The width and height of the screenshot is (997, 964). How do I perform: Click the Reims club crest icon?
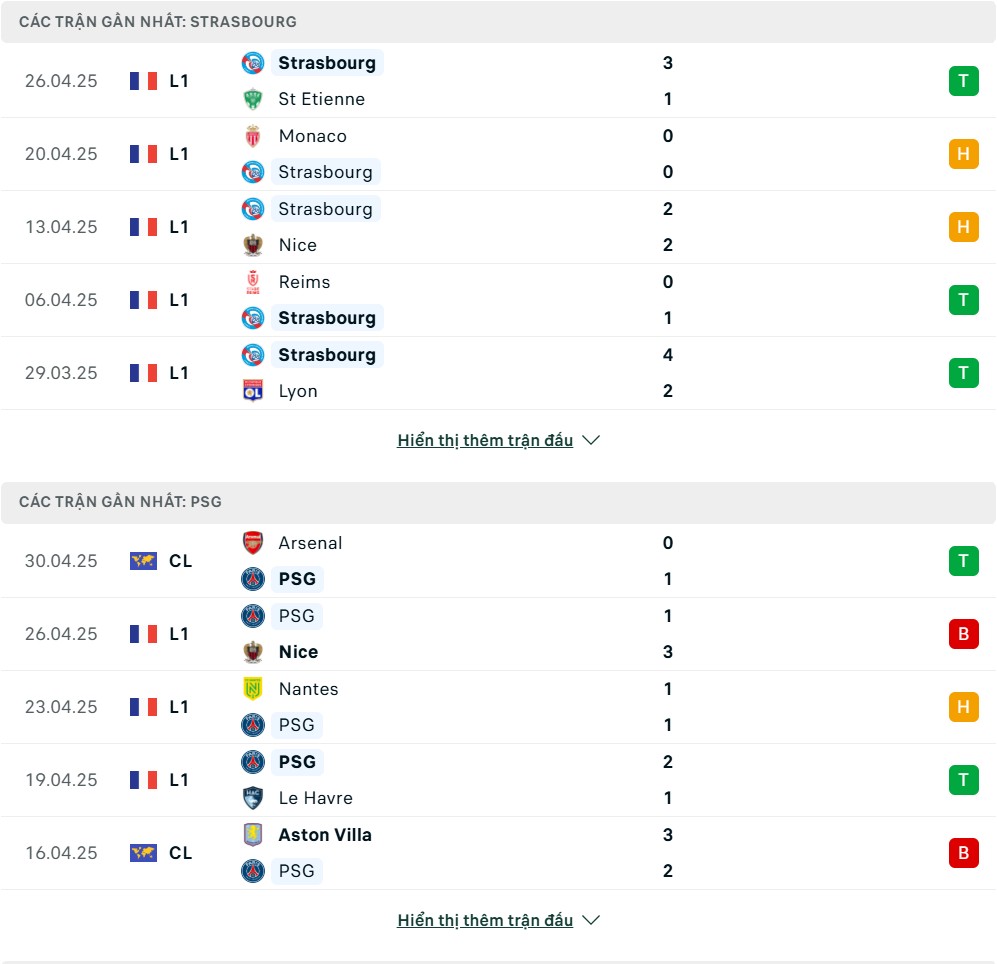(x=253, y=282)
